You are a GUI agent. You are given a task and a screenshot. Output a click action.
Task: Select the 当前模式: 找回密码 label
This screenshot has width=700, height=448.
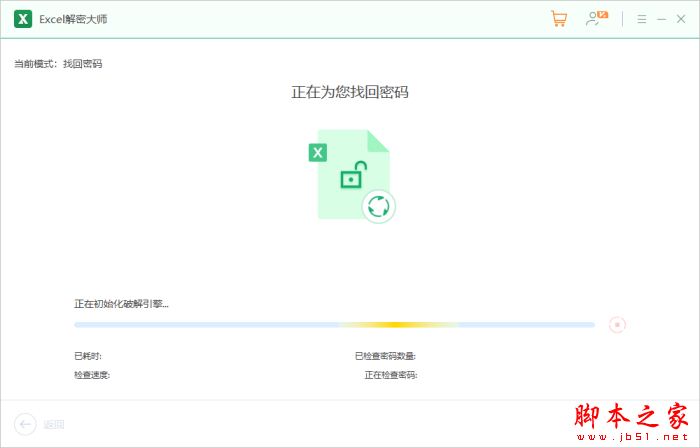tap(58, 64)
